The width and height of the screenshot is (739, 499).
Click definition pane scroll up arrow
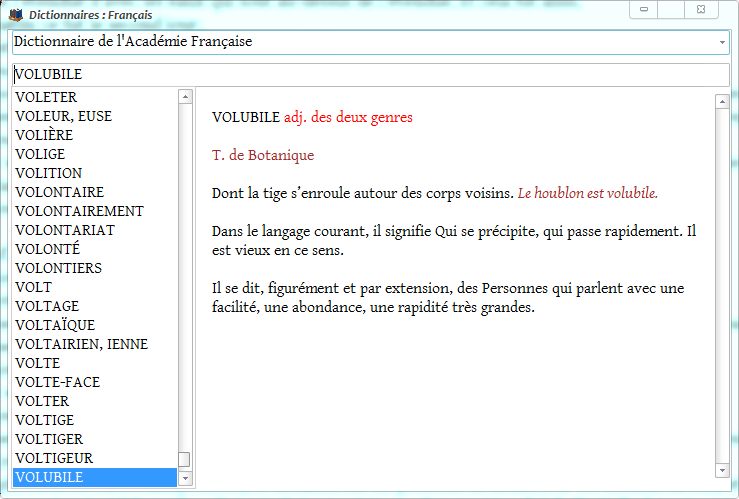coord(722,101)
